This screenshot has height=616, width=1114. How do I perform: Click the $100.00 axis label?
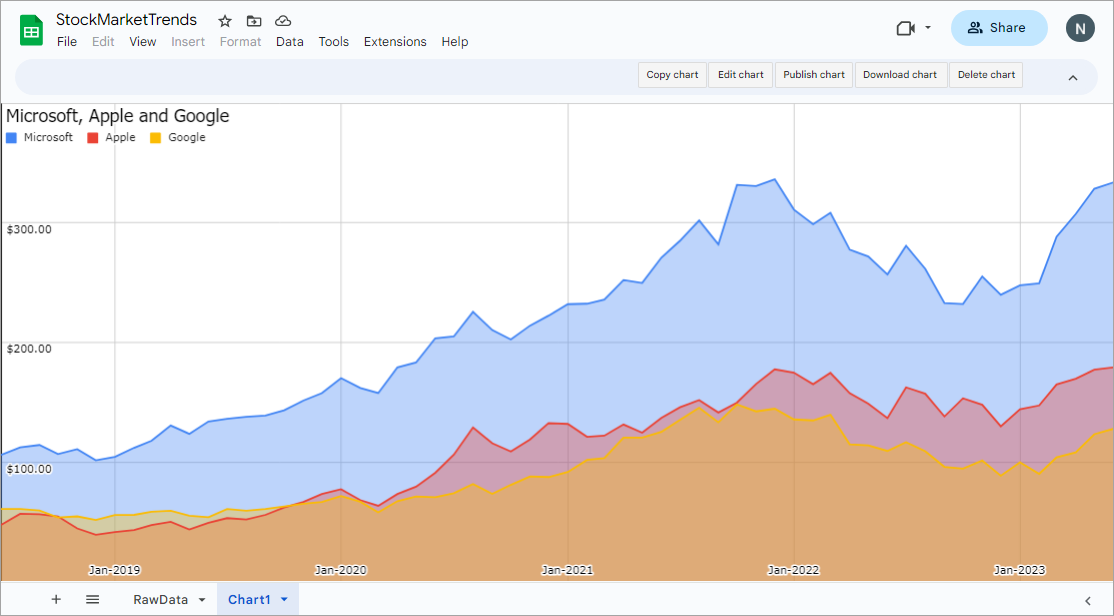click(29, 469)
